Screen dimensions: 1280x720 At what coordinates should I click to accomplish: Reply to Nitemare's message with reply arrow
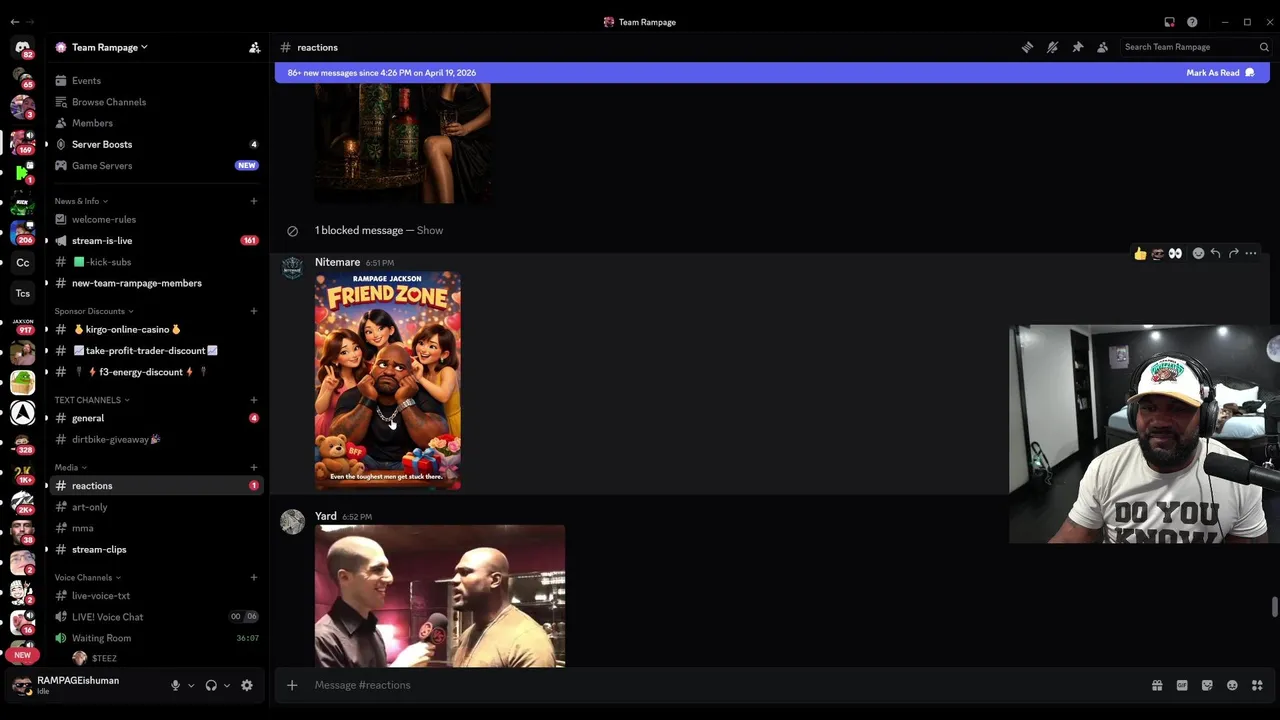coord(1215,254)
